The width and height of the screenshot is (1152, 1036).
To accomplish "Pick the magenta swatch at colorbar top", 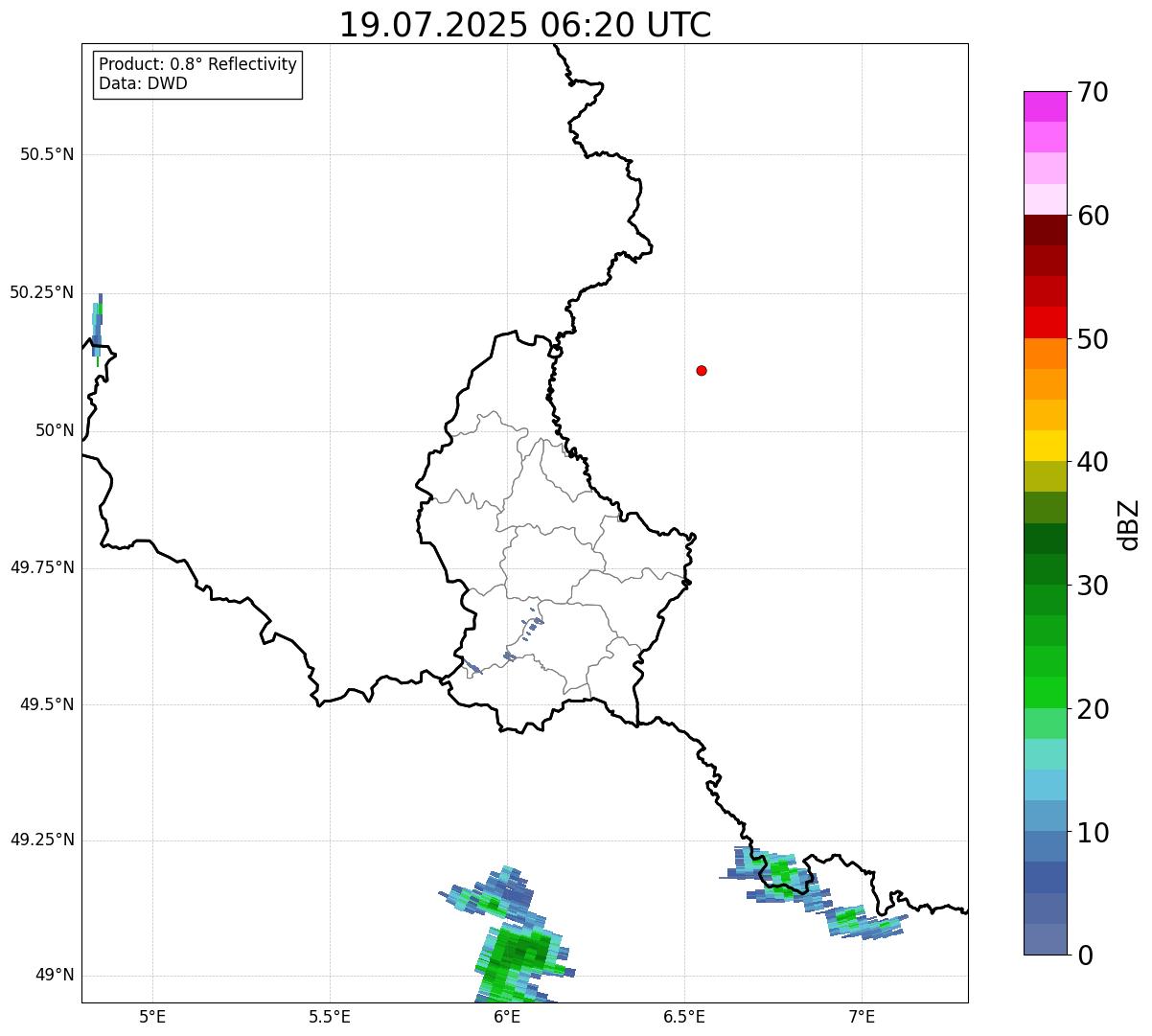I will coord(1045,106).
